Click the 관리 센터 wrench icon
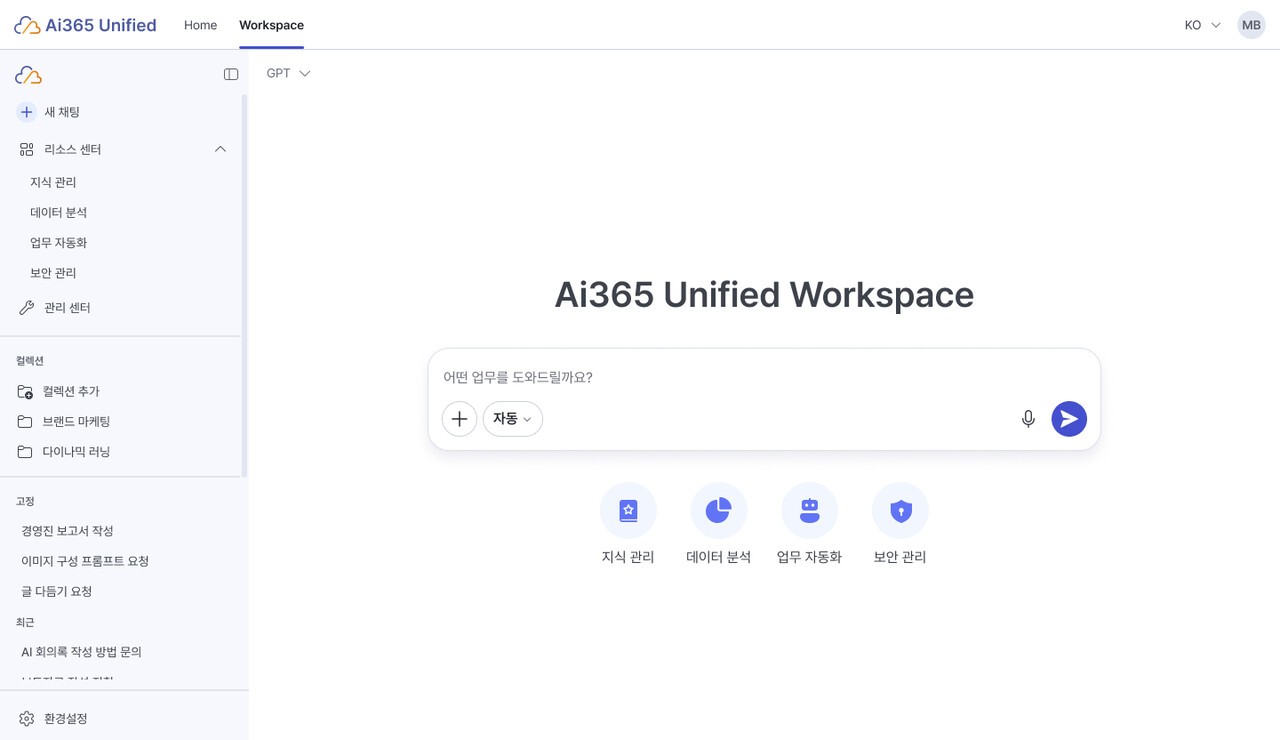 27,308
